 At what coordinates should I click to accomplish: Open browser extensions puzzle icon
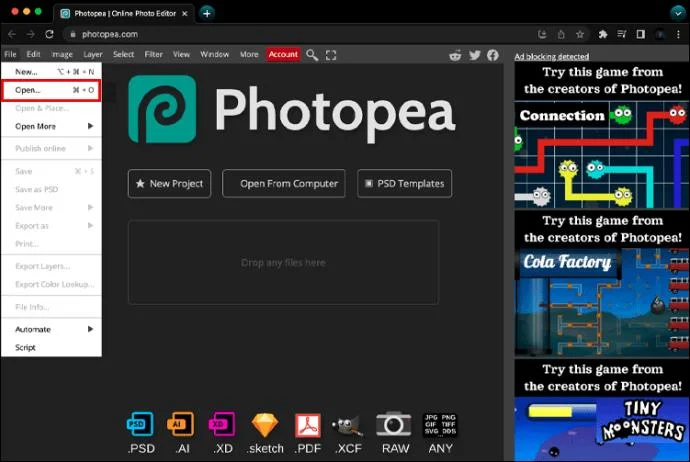[x=603, y=34]
